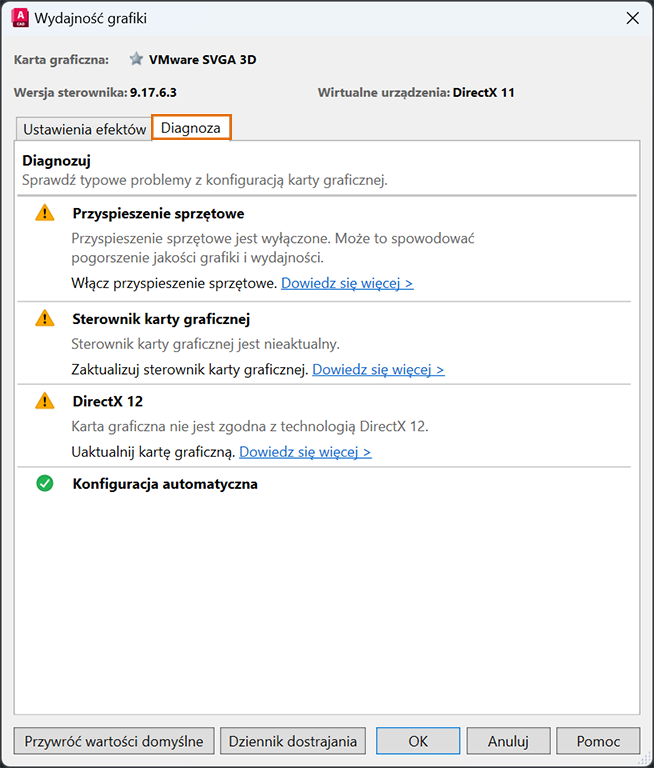This screenshot has height=768, width=654.
Task: Switch to the Ustawienia efektów tab
Action: point(84,129)
